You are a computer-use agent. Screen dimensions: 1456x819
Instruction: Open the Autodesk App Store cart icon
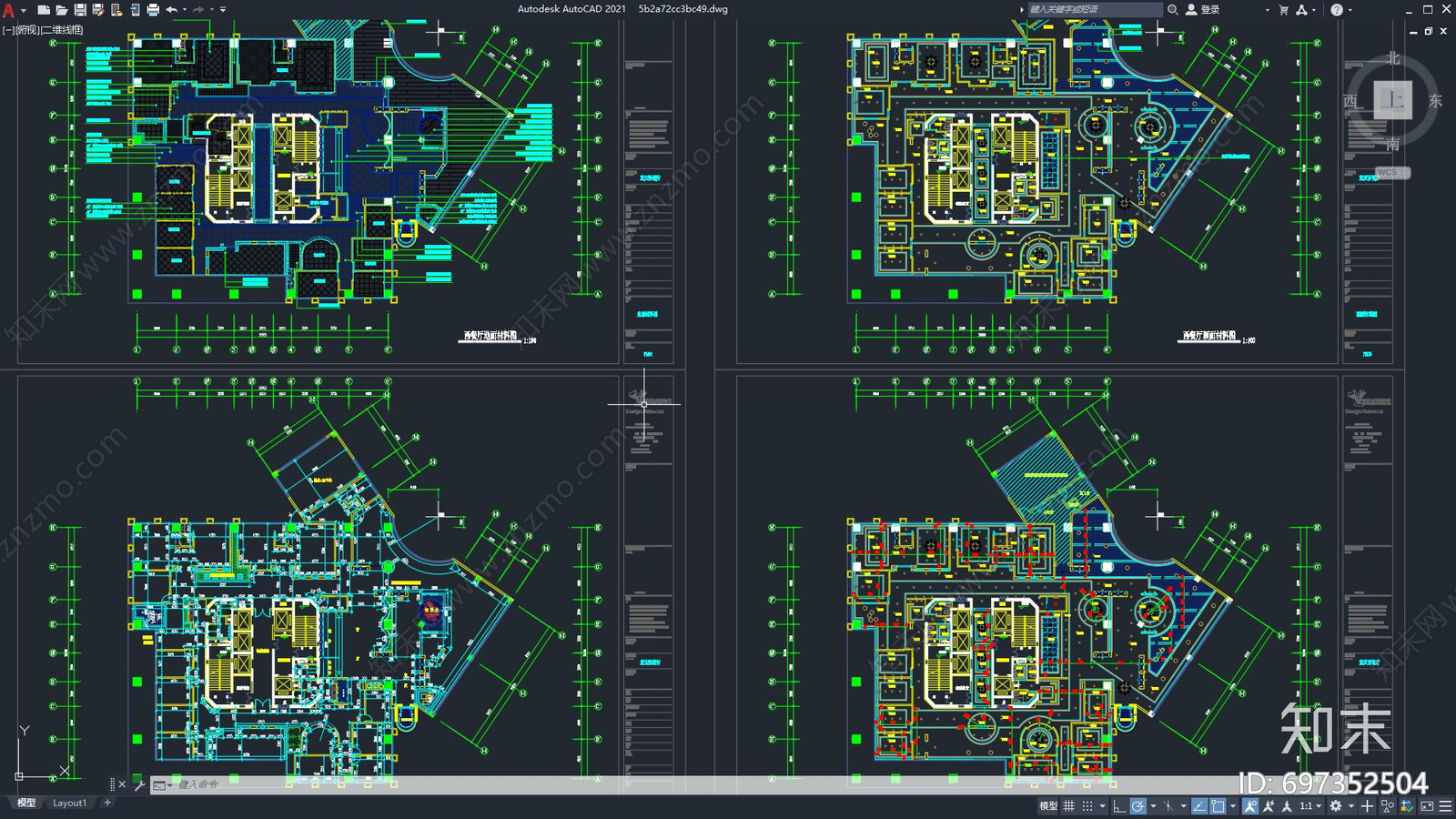coord(1283,9)
